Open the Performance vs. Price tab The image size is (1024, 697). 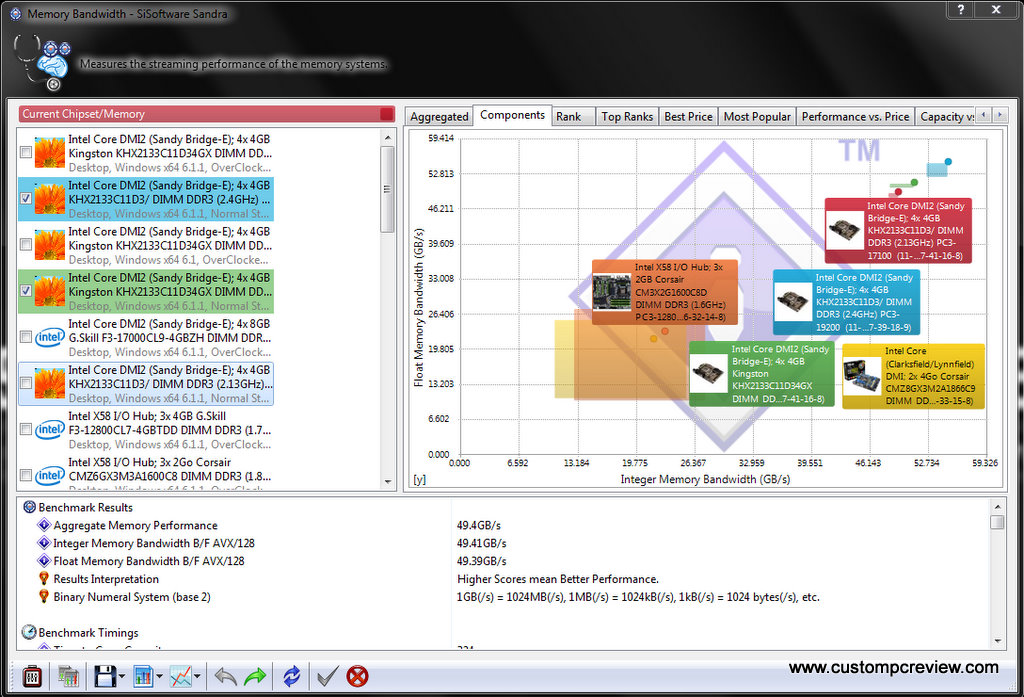(x=856, y=116)
